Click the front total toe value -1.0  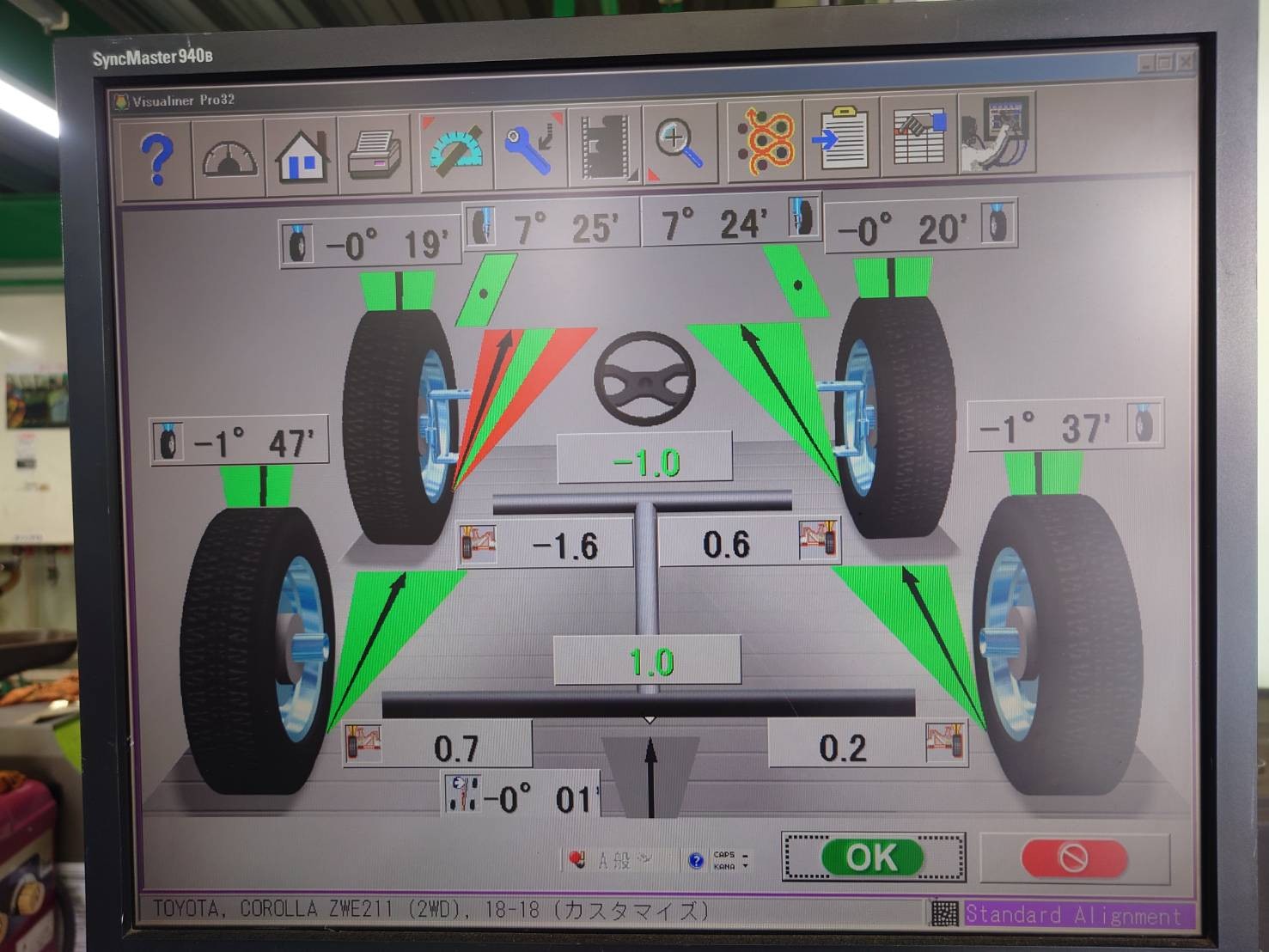coord(645,462)
